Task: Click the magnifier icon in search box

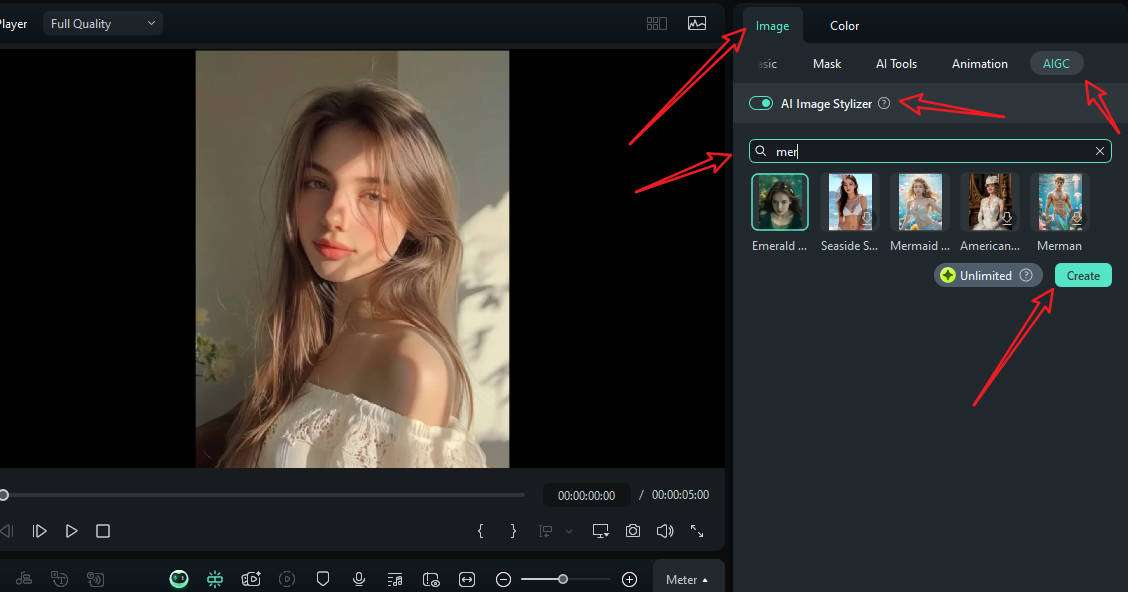Action: point(761,151)
